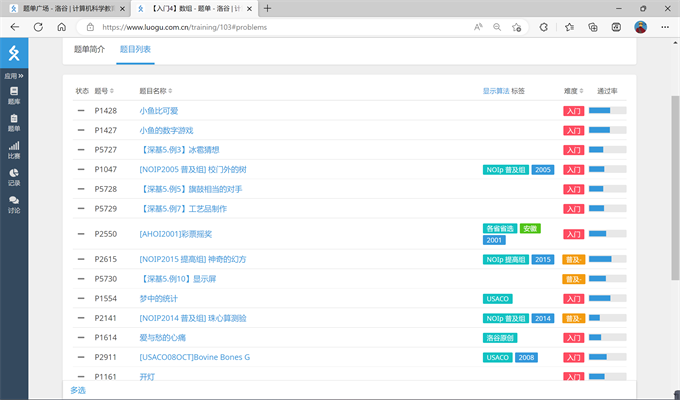Toggle 显示算法 to show algorithm tags
This screenshot has width=680, height=400.
click(496, 91)
